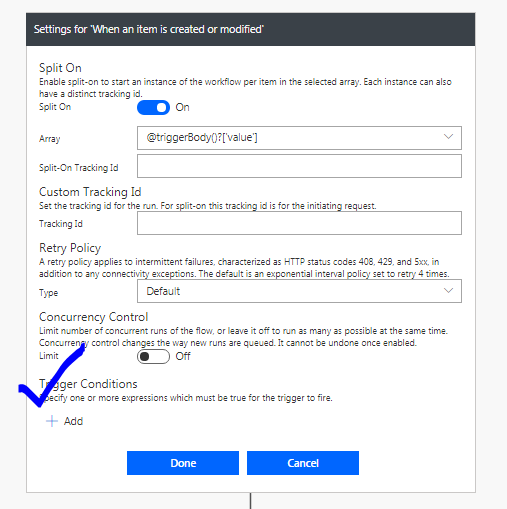This screenshot has width=507, height=509.
Task: Click the Trigger Conditions section heading
Action: coord(88,384)
